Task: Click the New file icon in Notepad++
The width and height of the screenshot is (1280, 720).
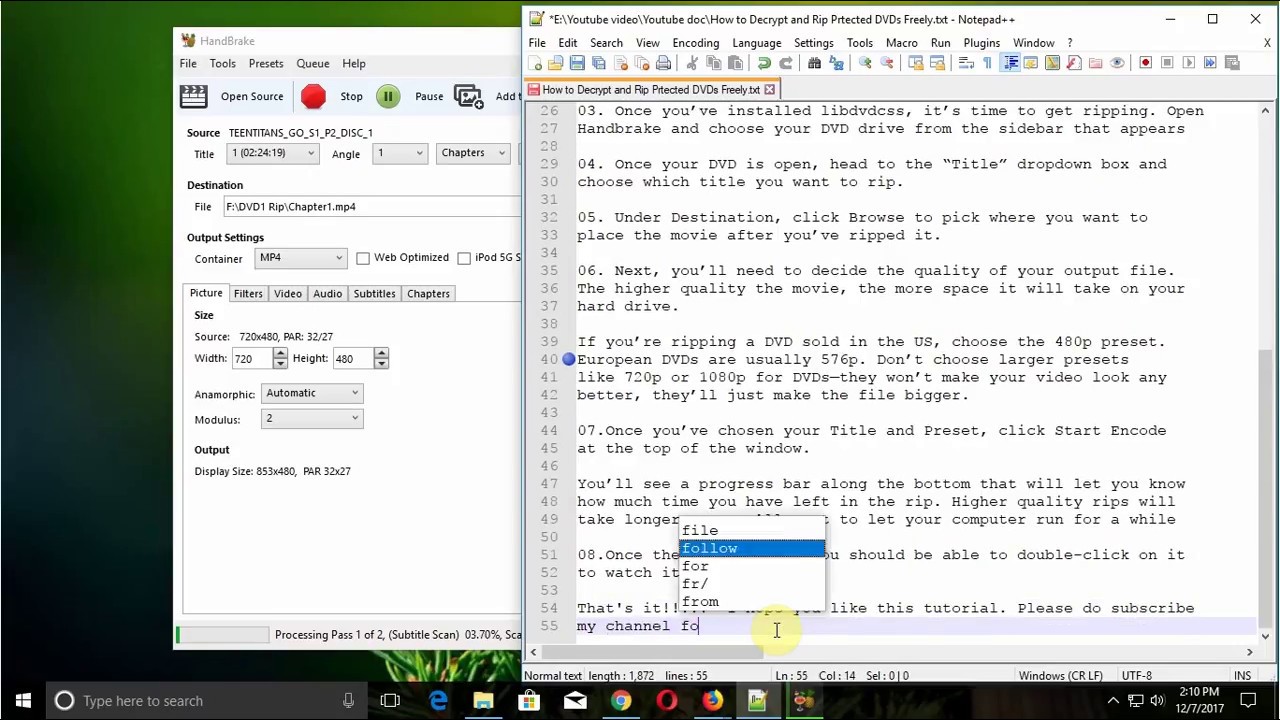Action: [535, 63]
